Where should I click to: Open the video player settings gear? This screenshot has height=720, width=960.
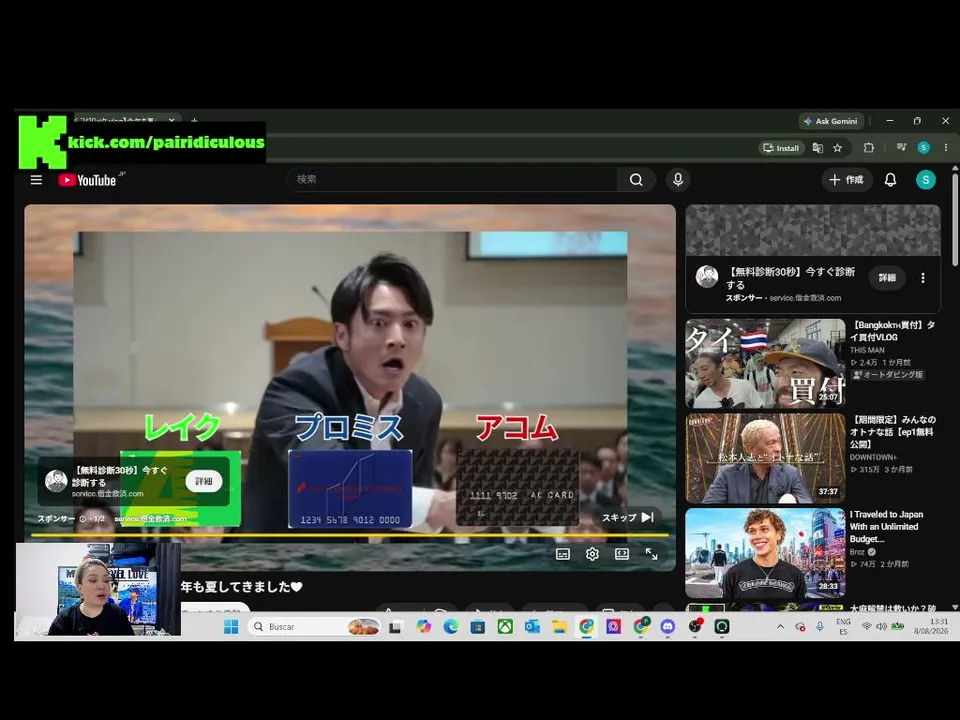592,554
